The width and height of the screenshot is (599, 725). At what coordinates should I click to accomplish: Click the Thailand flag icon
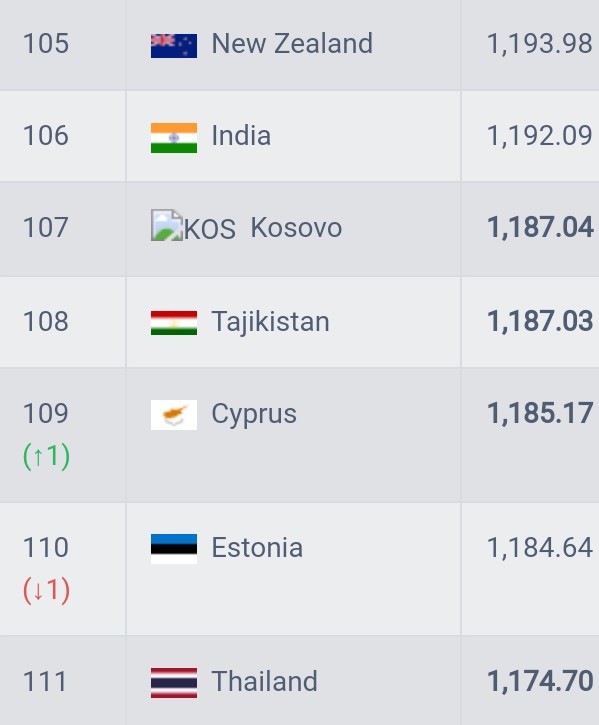pos(173,683)
